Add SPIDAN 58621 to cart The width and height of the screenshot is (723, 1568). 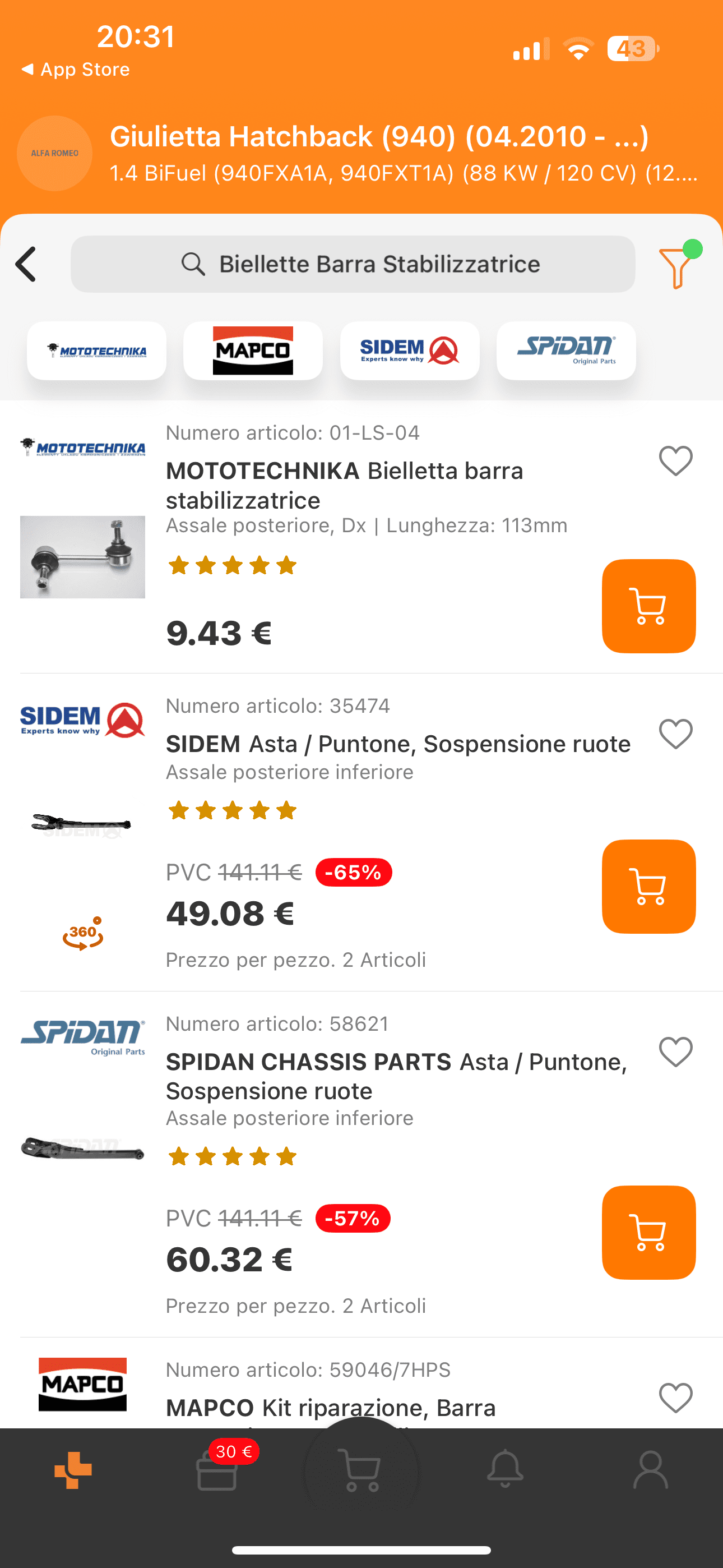click(x=648, y=1232)
